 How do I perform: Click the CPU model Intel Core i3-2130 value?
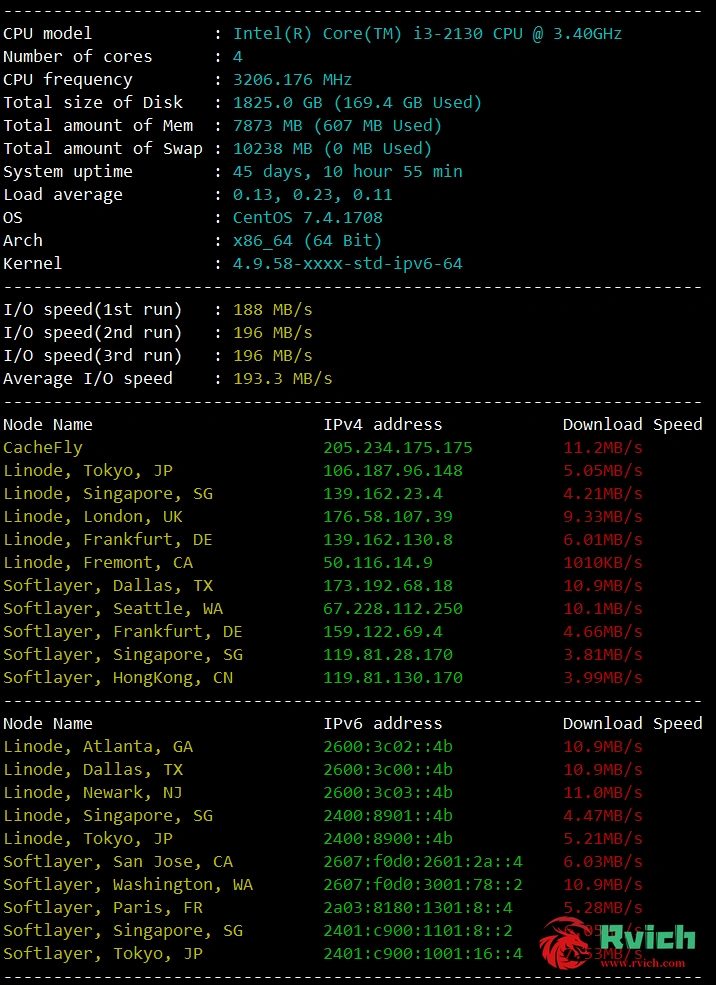click(427, 33)
